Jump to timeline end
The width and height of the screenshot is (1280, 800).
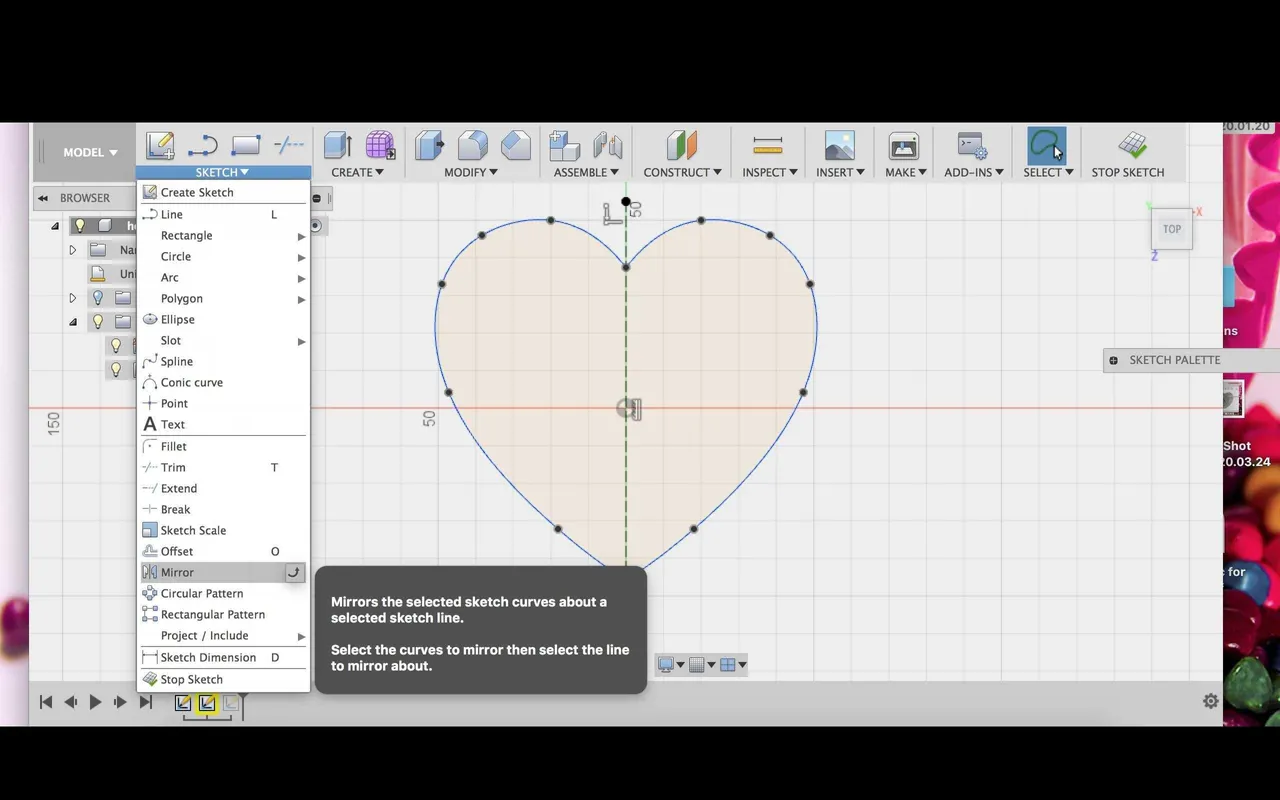pos(145,702)
